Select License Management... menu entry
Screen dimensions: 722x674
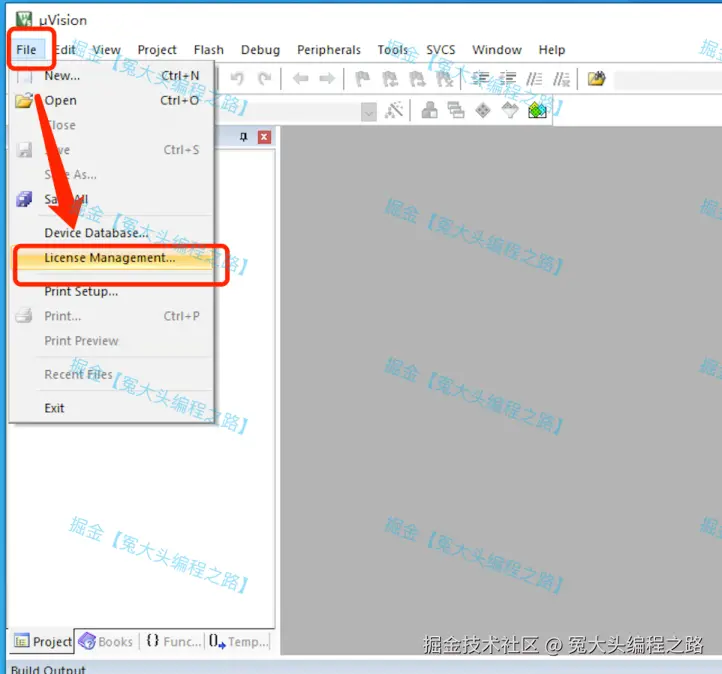click(x=112, y=258)
